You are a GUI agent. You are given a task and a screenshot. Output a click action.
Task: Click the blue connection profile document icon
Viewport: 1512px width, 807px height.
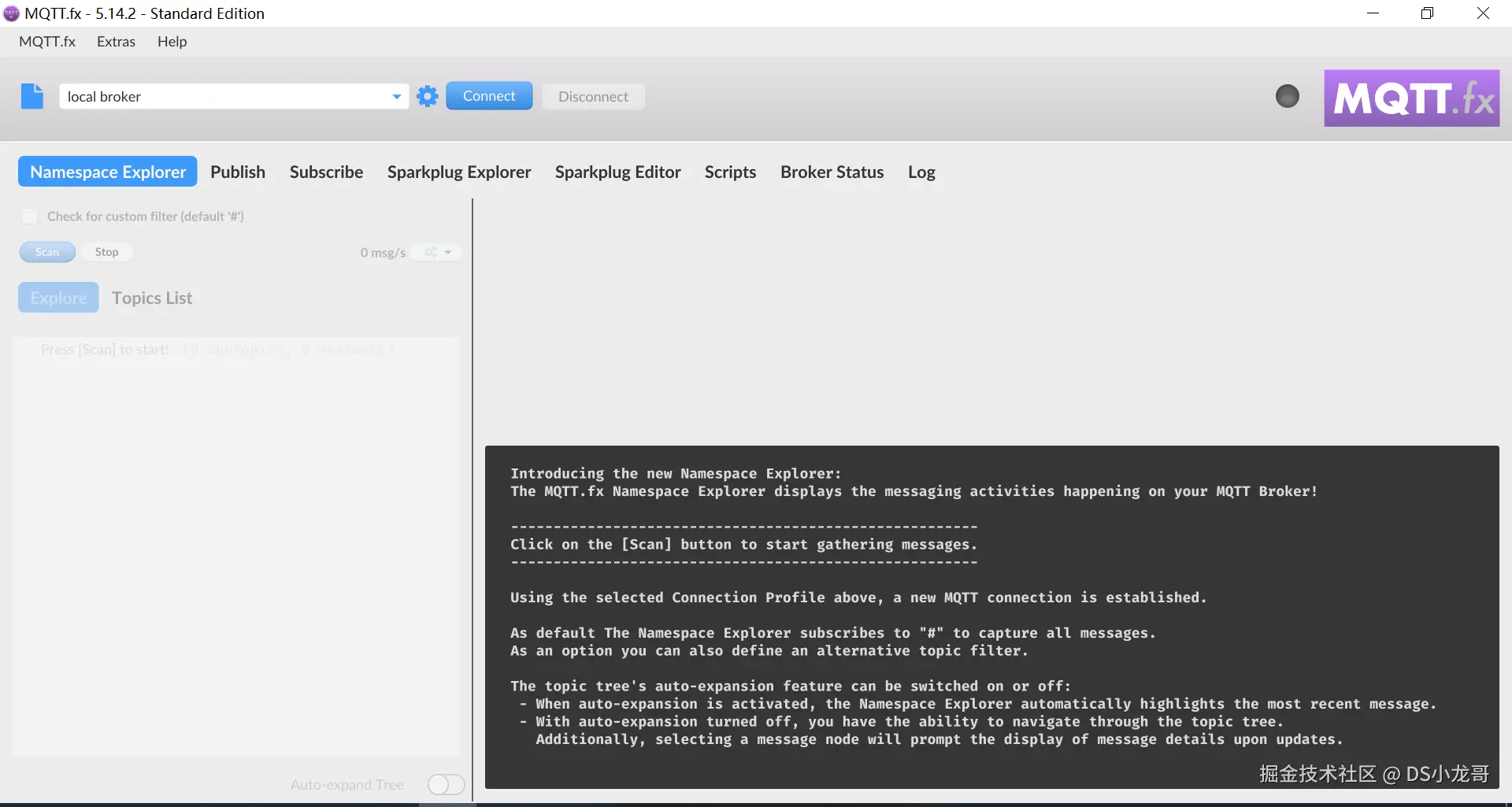click(32, 96)
